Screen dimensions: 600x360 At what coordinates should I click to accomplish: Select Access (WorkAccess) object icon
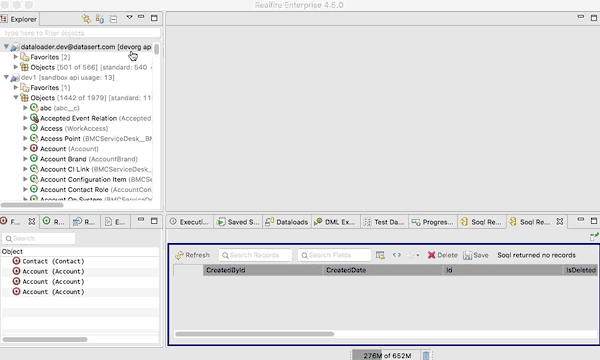pyautogui.click(x=34, y=128)
